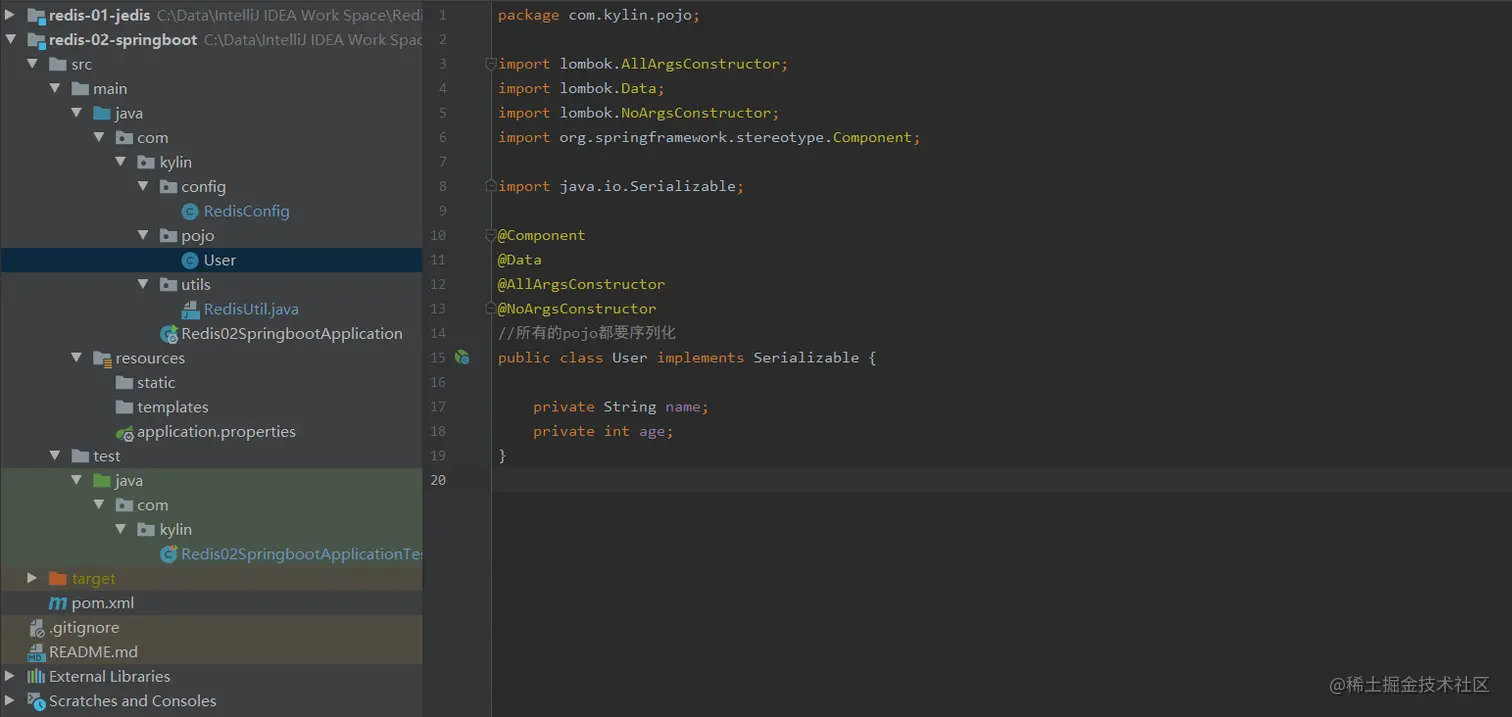Collapse the test folder arrow
Image resolution: width=1512 pixels, height=717 pixels.
[54, 455]
